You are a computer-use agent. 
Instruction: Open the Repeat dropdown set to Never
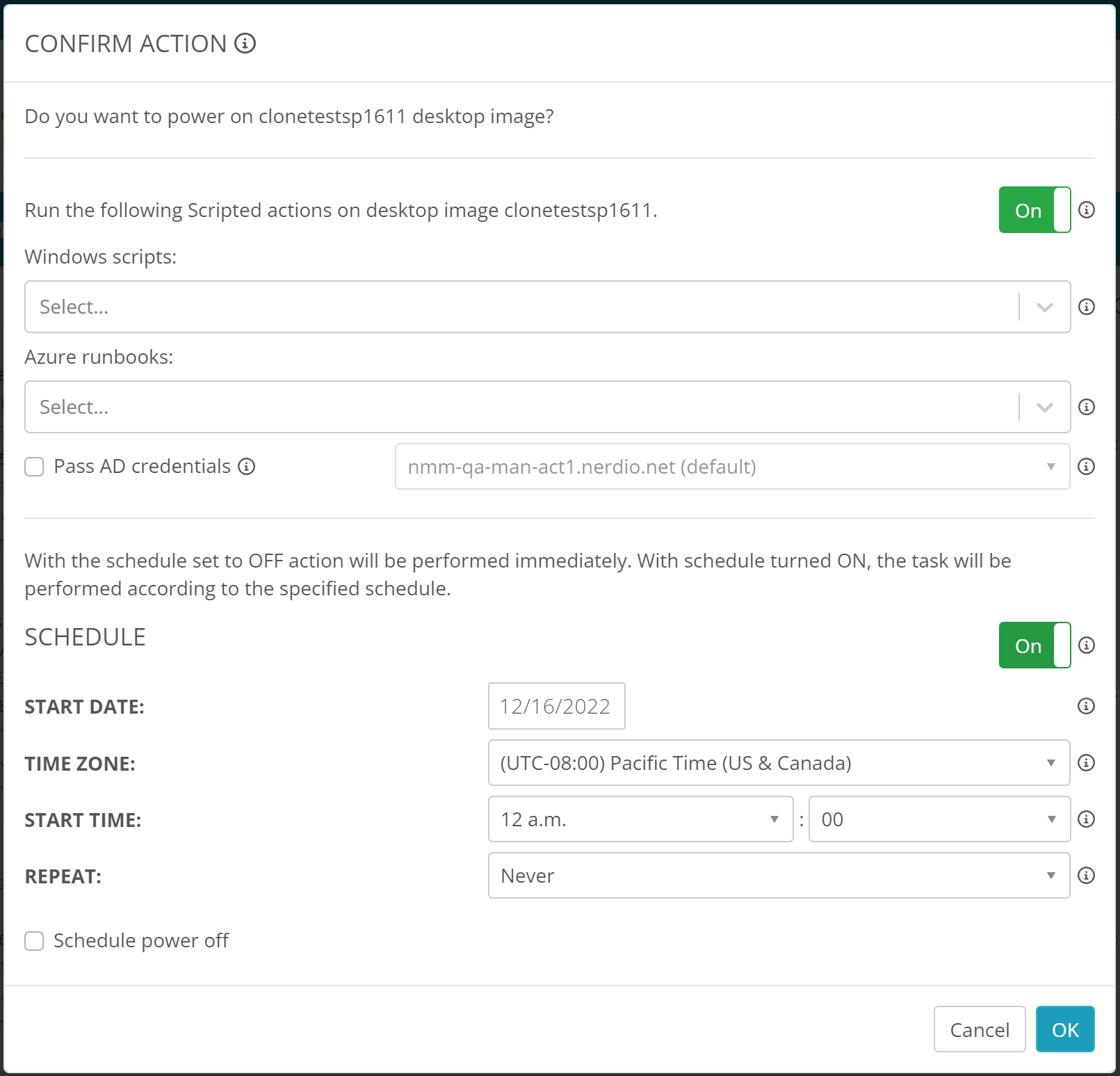(778, 876)
